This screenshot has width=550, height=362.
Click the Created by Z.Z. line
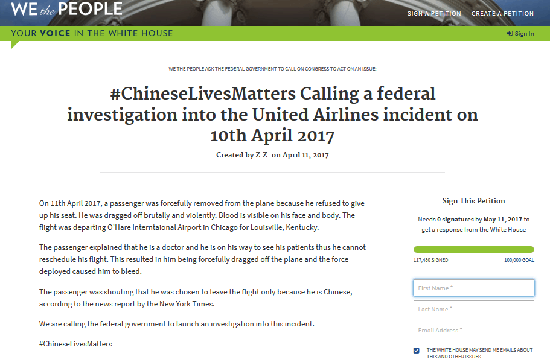click(x=272, y=155)
